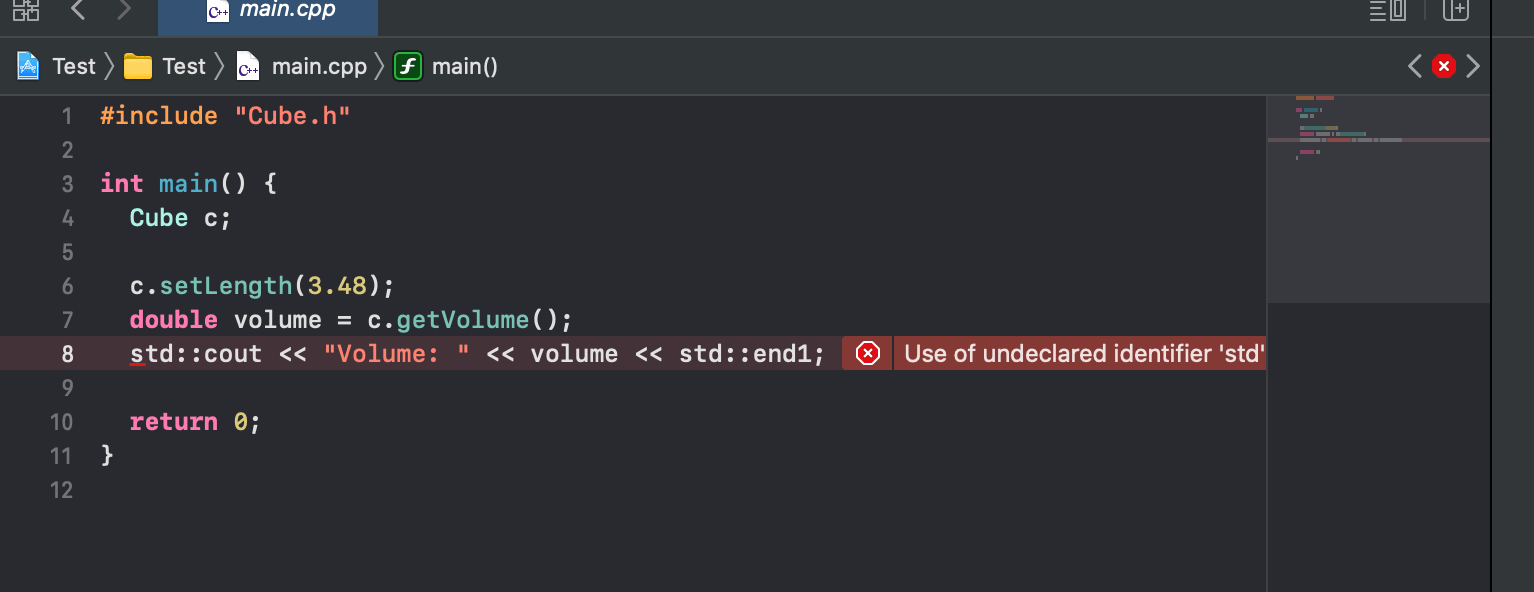
Task: Click the related items grid icon top-left
Action: tap(25, 11)
